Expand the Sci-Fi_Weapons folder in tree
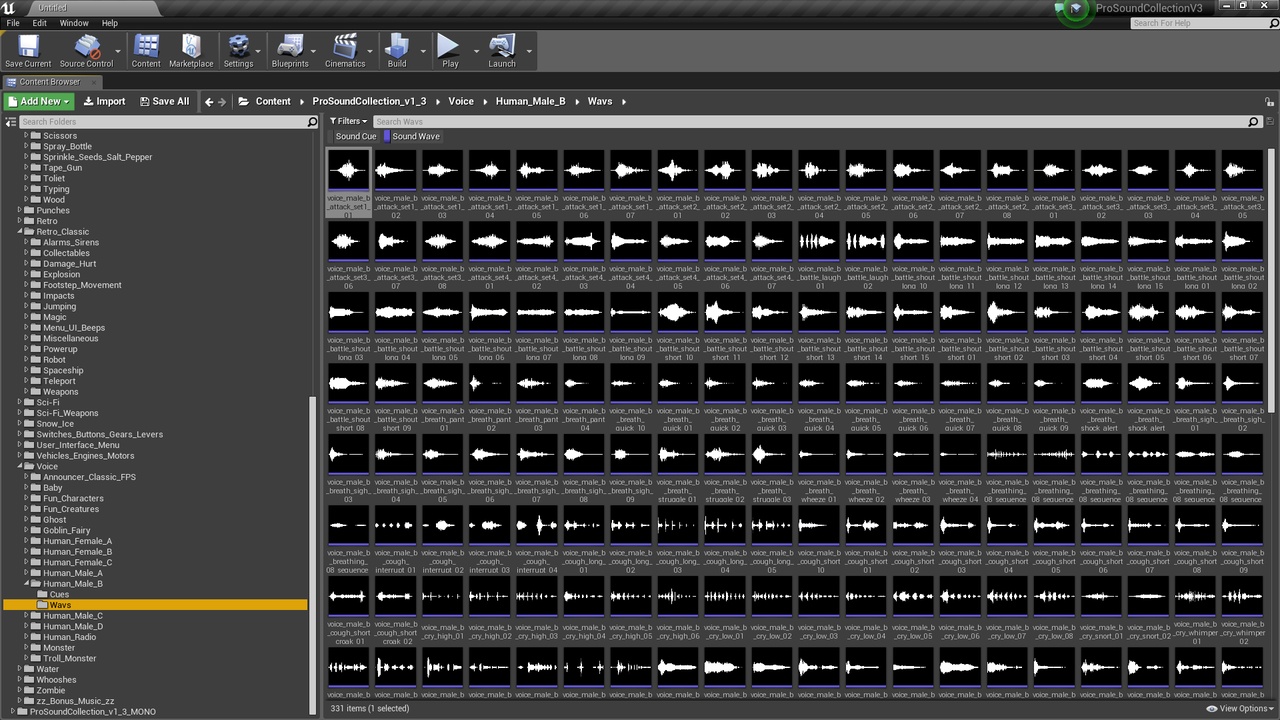Image resolution: width=1280 pixels, height=720 pixels. pyautogui.click(x=20, y=413)
